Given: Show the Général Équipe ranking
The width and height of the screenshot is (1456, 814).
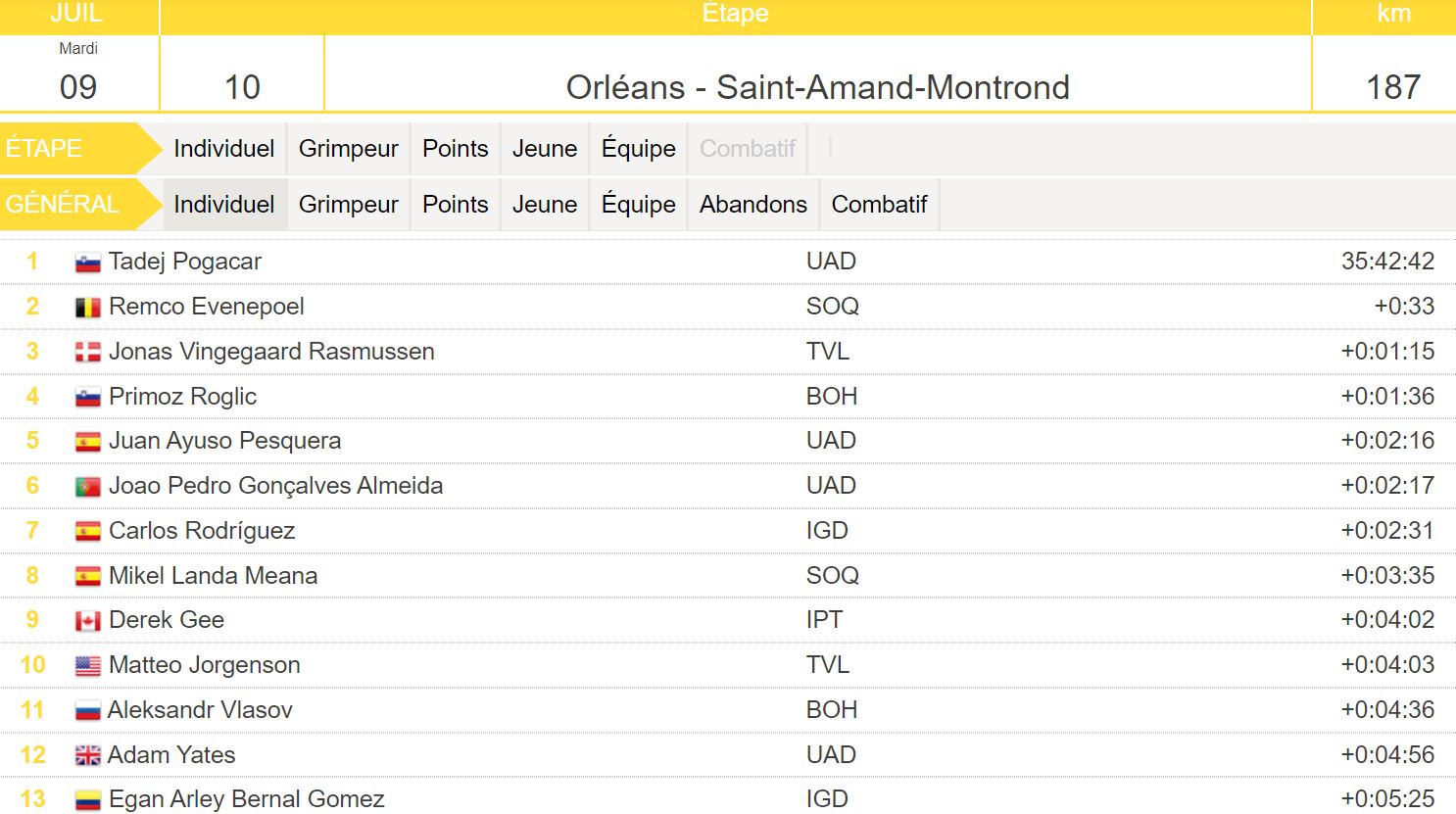Looking at the screenshot, I should [638, 205].
